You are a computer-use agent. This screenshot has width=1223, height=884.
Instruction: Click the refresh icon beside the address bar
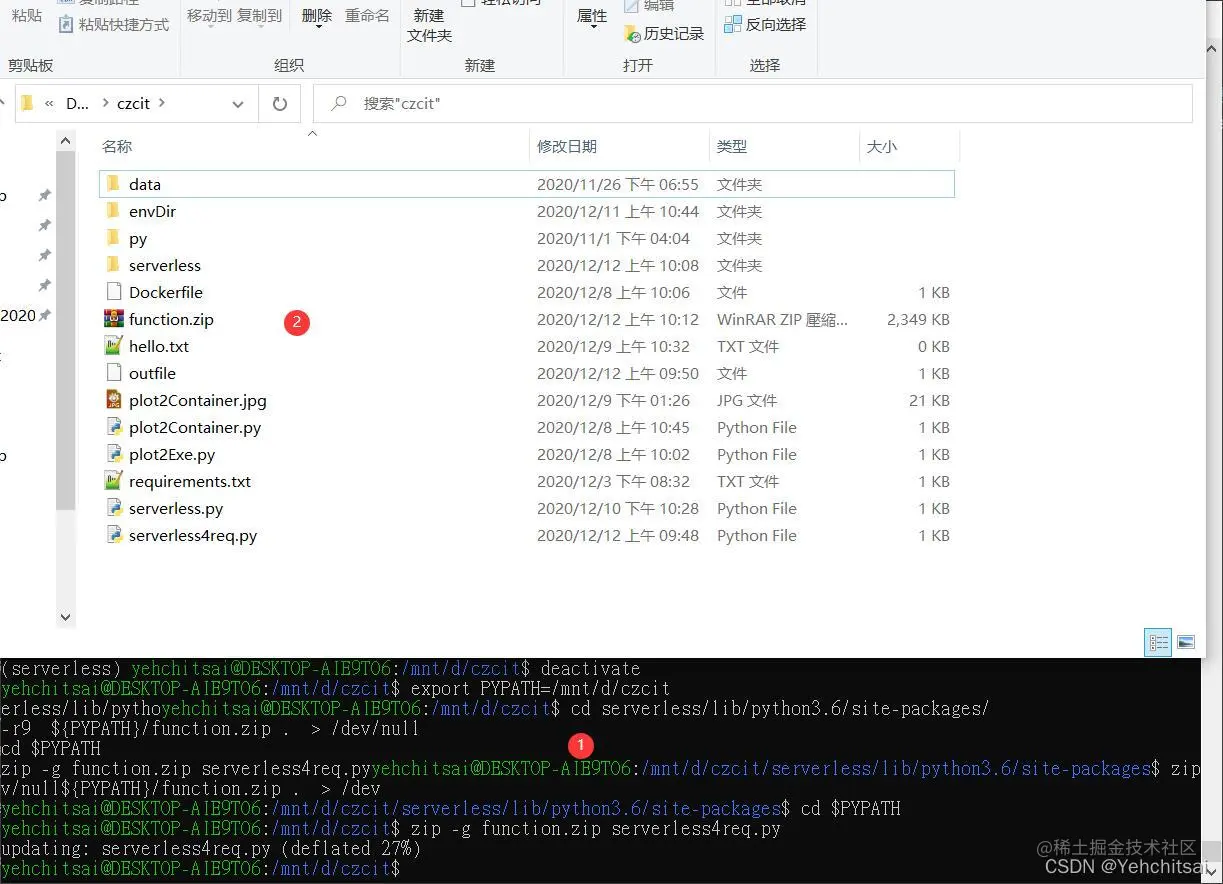click(x=280, y=103)
